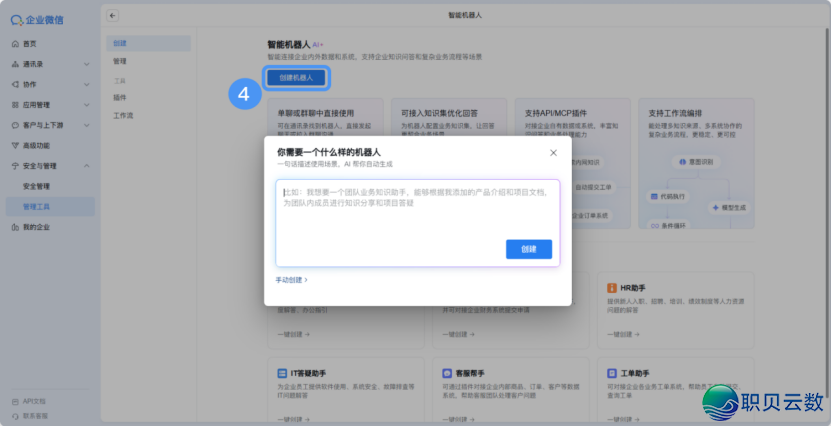The height and width of the screenshot is (427, 831).
Task: Click the 支持API/MCP插件 card title
Action: click(555, 113)
